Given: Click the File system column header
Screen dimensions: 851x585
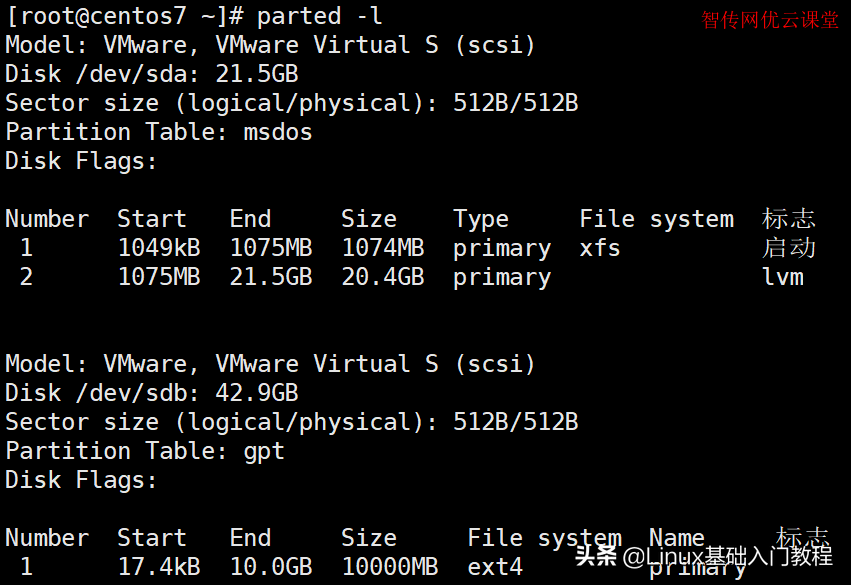Looking at the screenshot, I should (656, 218).
